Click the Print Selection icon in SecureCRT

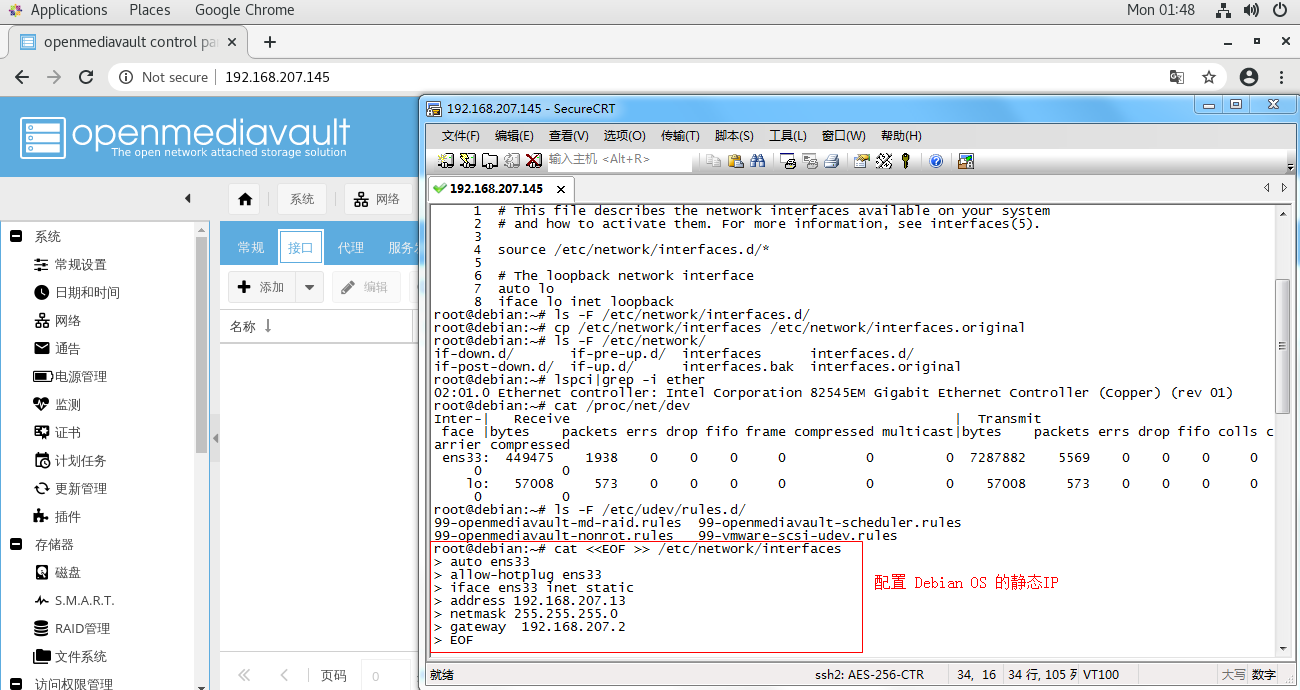[x=809, y=160]
